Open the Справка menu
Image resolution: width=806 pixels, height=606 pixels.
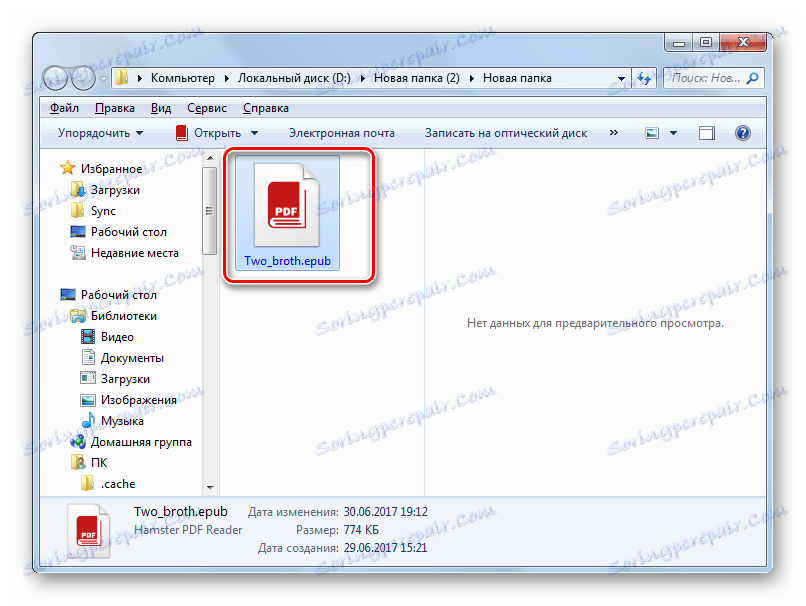(266, 108)
